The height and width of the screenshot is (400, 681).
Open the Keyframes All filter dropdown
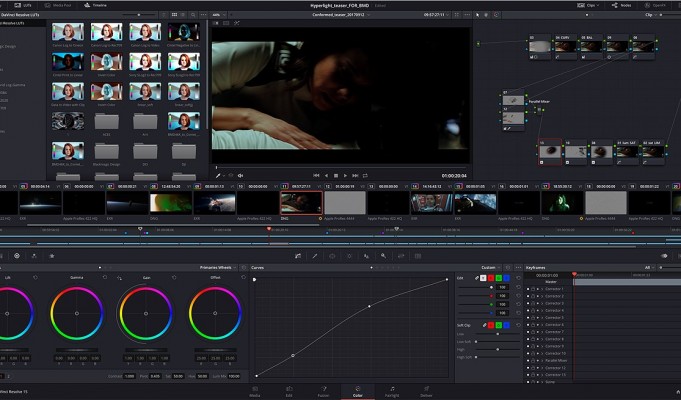click(x=650, y=268)
